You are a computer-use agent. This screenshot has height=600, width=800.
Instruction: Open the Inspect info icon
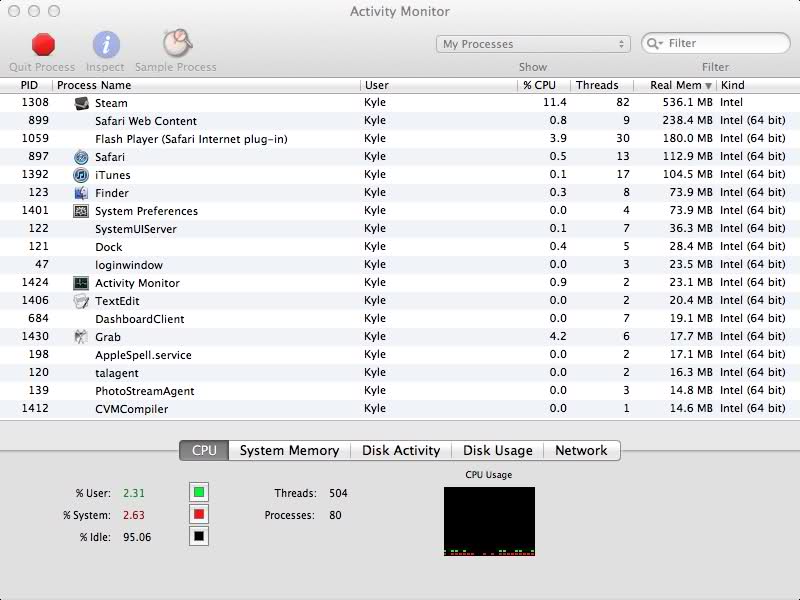click(106, 44)
